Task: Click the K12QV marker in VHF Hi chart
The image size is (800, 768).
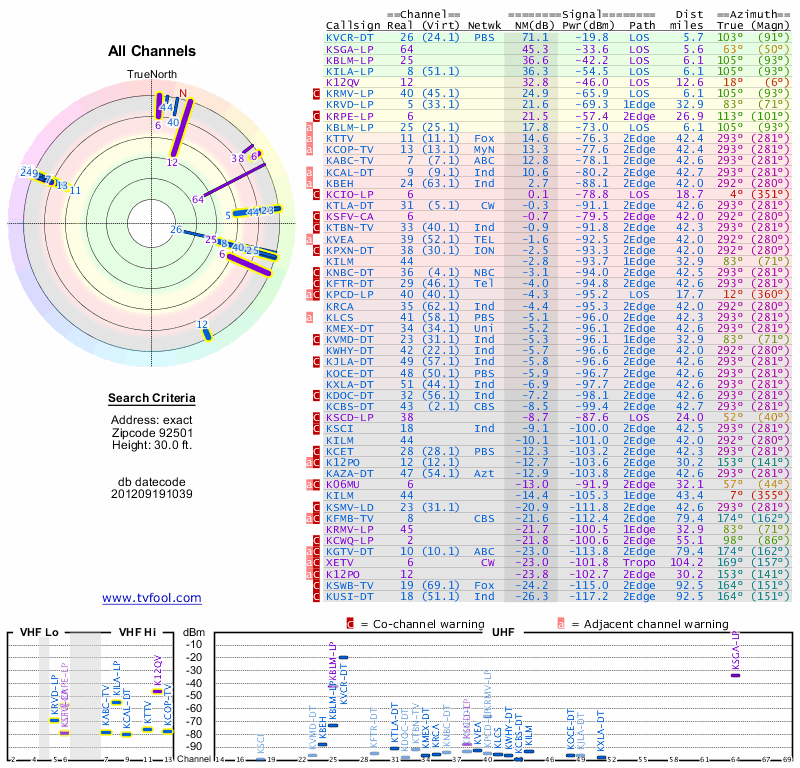Action: click(157, 690)
